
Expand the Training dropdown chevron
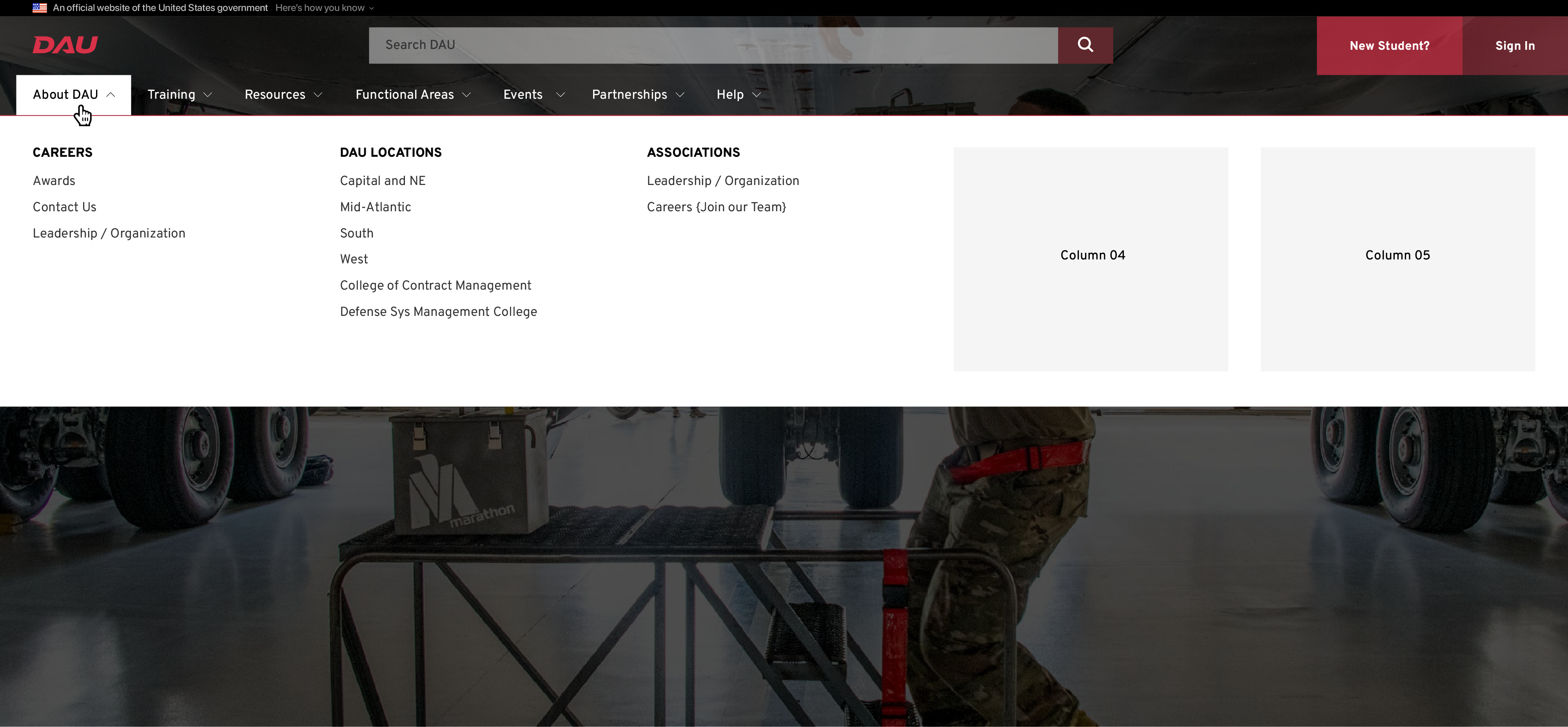[x=208, y=95]
